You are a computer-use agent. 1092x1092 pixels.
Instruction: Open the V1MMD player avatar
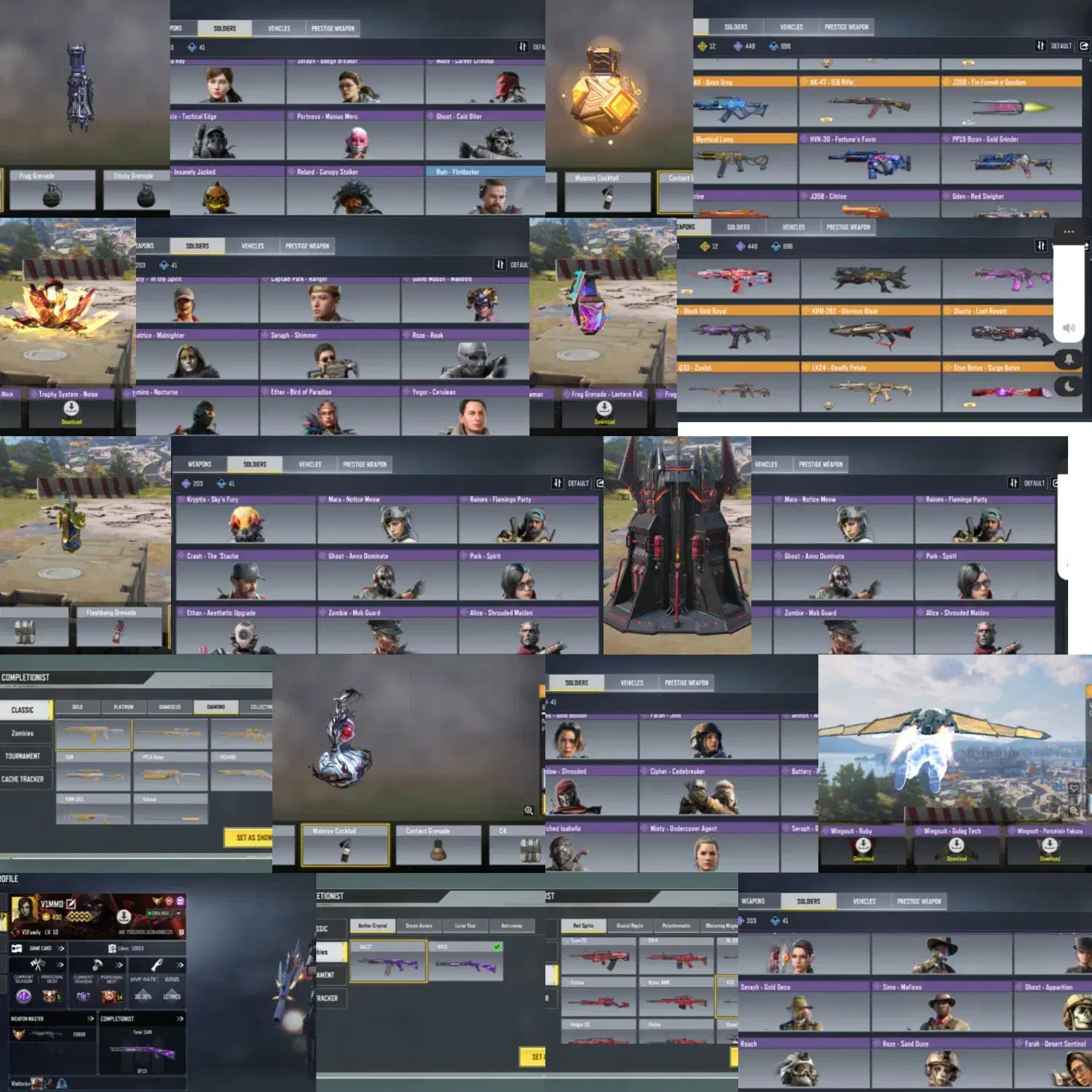[23, 911]
